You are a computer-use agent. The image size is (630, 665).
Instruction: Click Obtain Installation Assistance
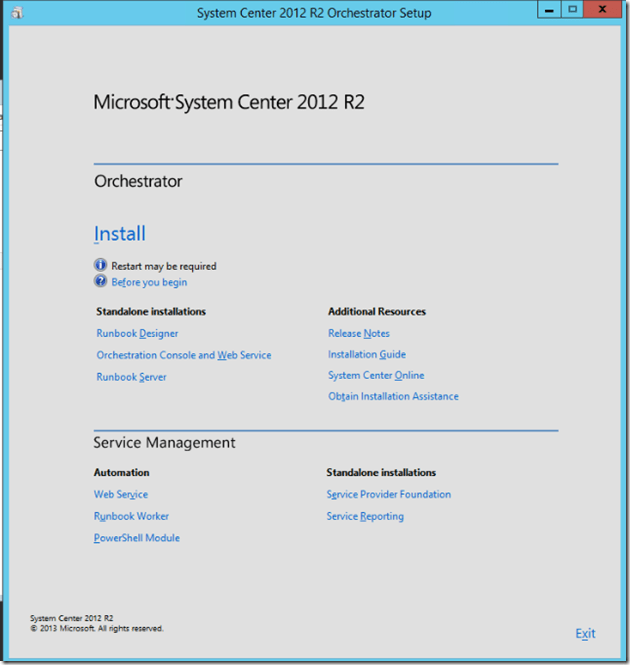coord(393,397)
